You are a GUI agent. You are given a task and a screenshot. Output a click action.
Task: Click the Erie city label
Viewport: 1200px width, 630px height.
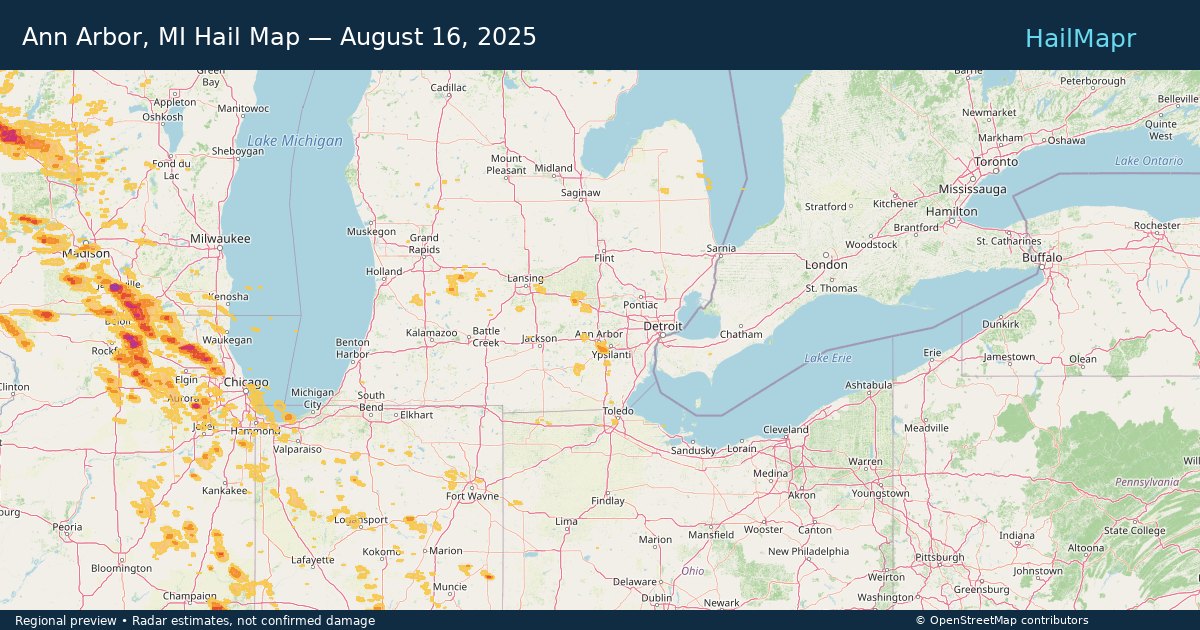[933, 353]
